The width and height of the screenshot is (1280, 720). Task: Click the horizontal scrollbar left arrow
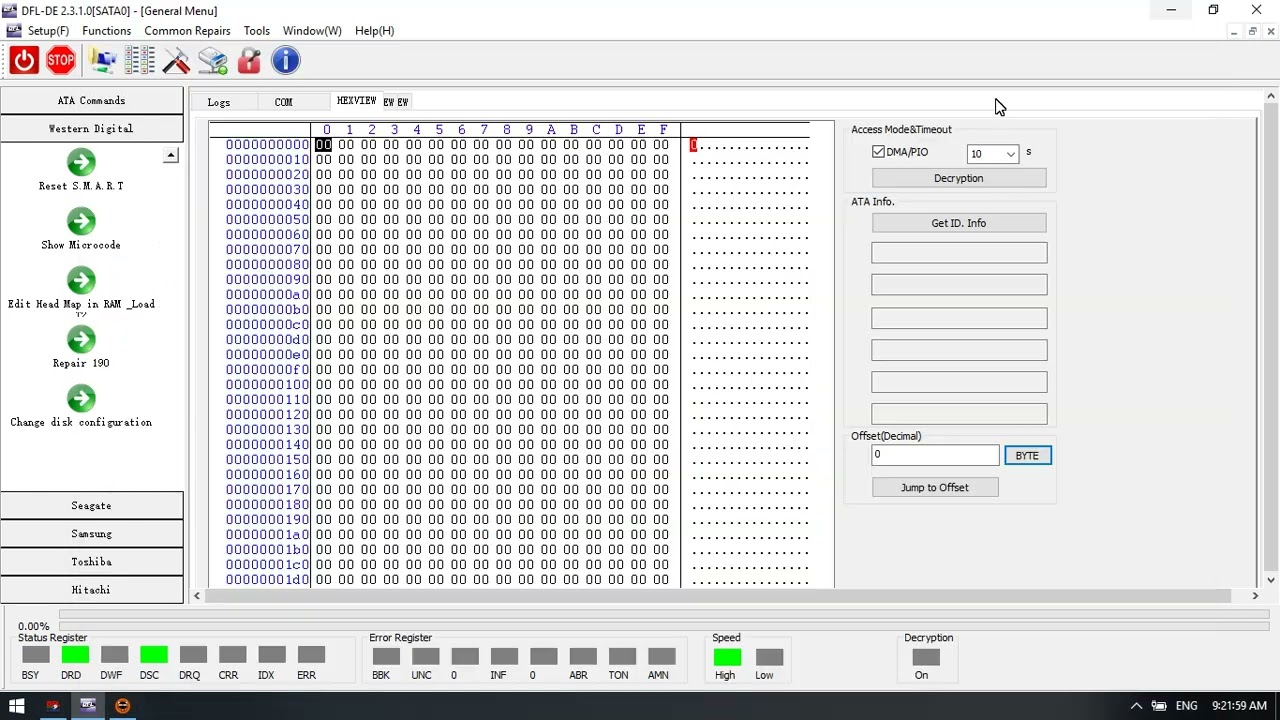(x=196, y=596)
